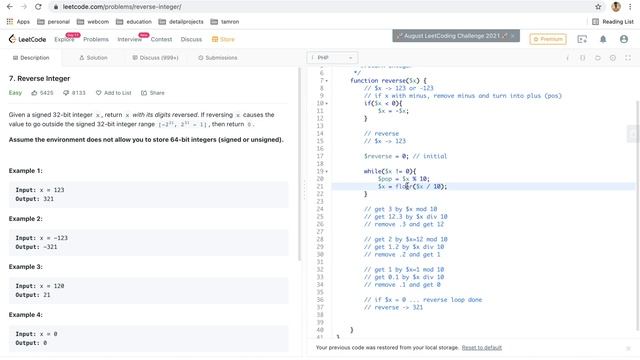Click line number 28 in gutter
Viewport: 640px width, 360px height.
(320, 239)
